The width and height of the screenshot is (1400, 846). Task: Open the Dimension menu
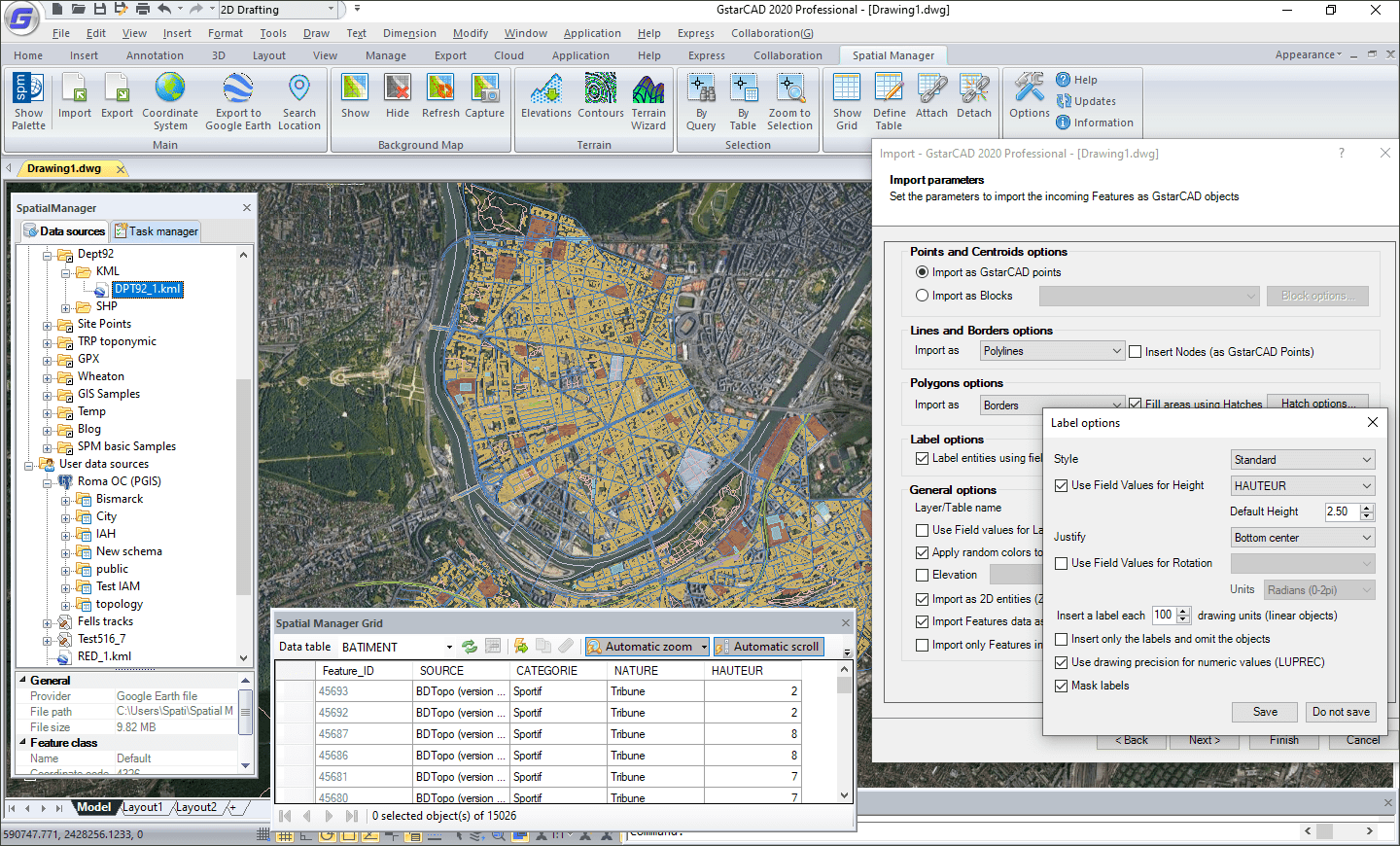pos(409,33)
